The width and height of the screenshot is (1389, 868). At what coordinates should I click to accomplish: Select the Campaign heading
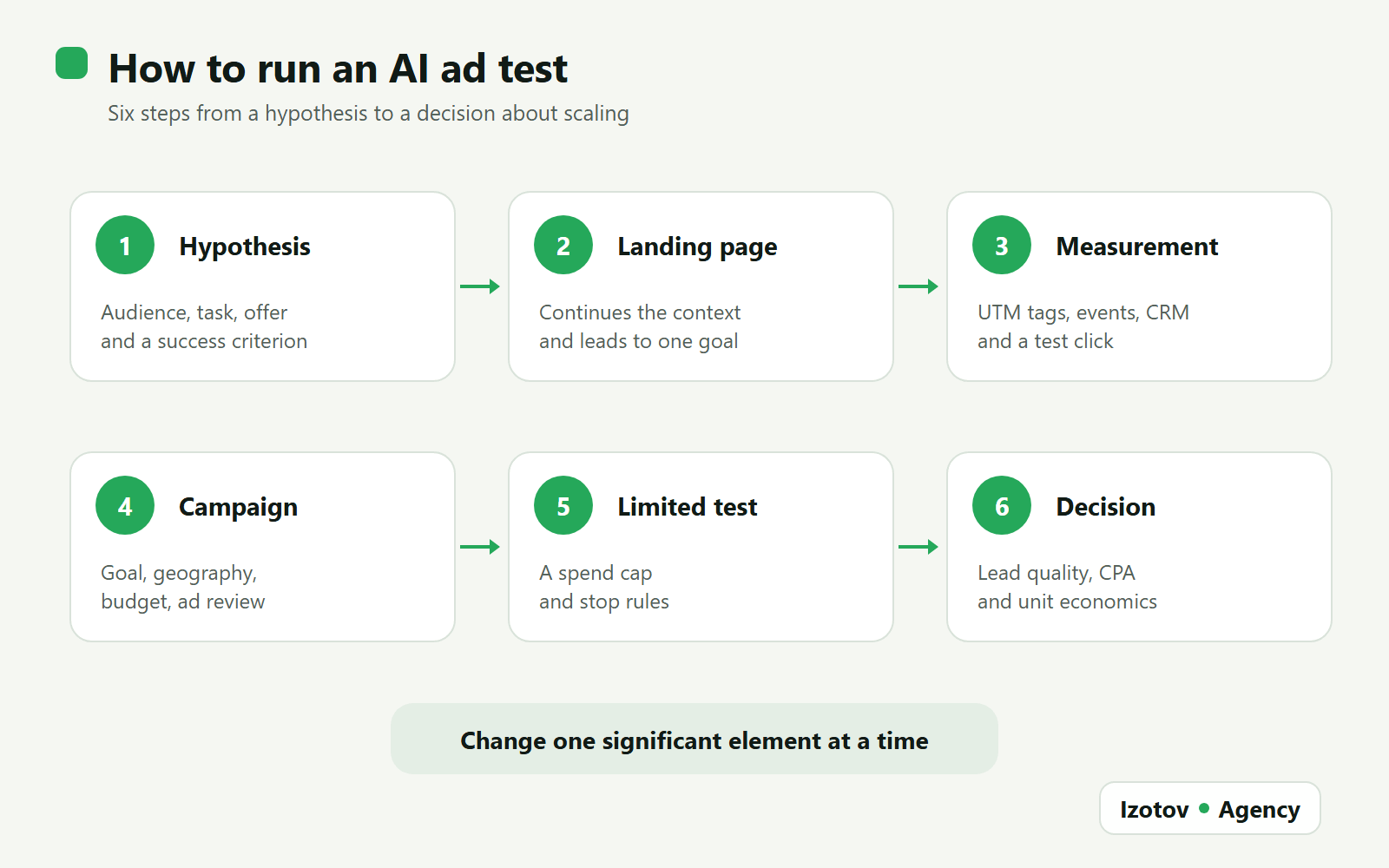[238, 508]
